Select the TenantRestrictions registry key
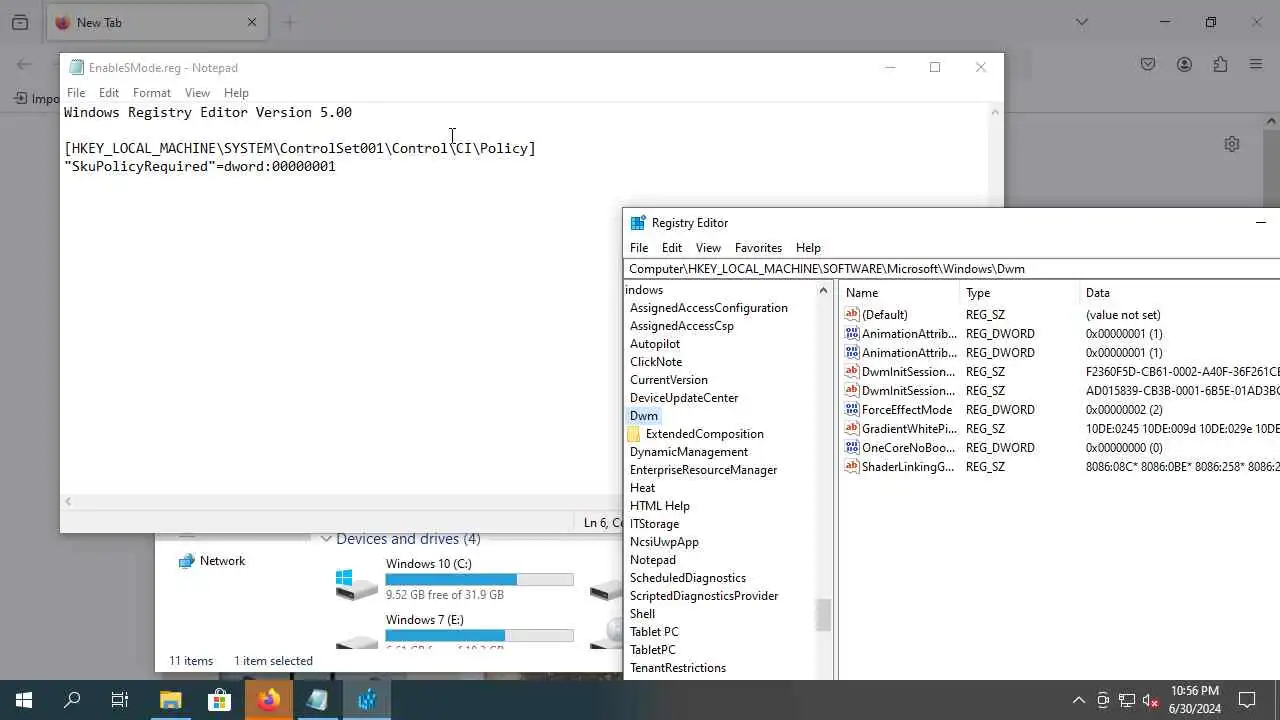This screenshot has height=720, width=1280. point(678,668)
